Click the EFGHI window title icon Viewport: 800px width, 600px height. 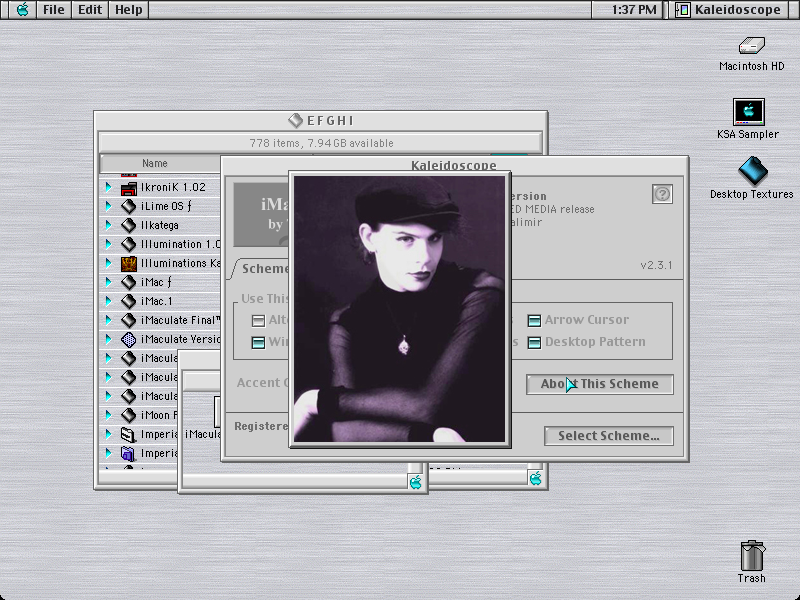pyautogui.click(x=295, y=120)
